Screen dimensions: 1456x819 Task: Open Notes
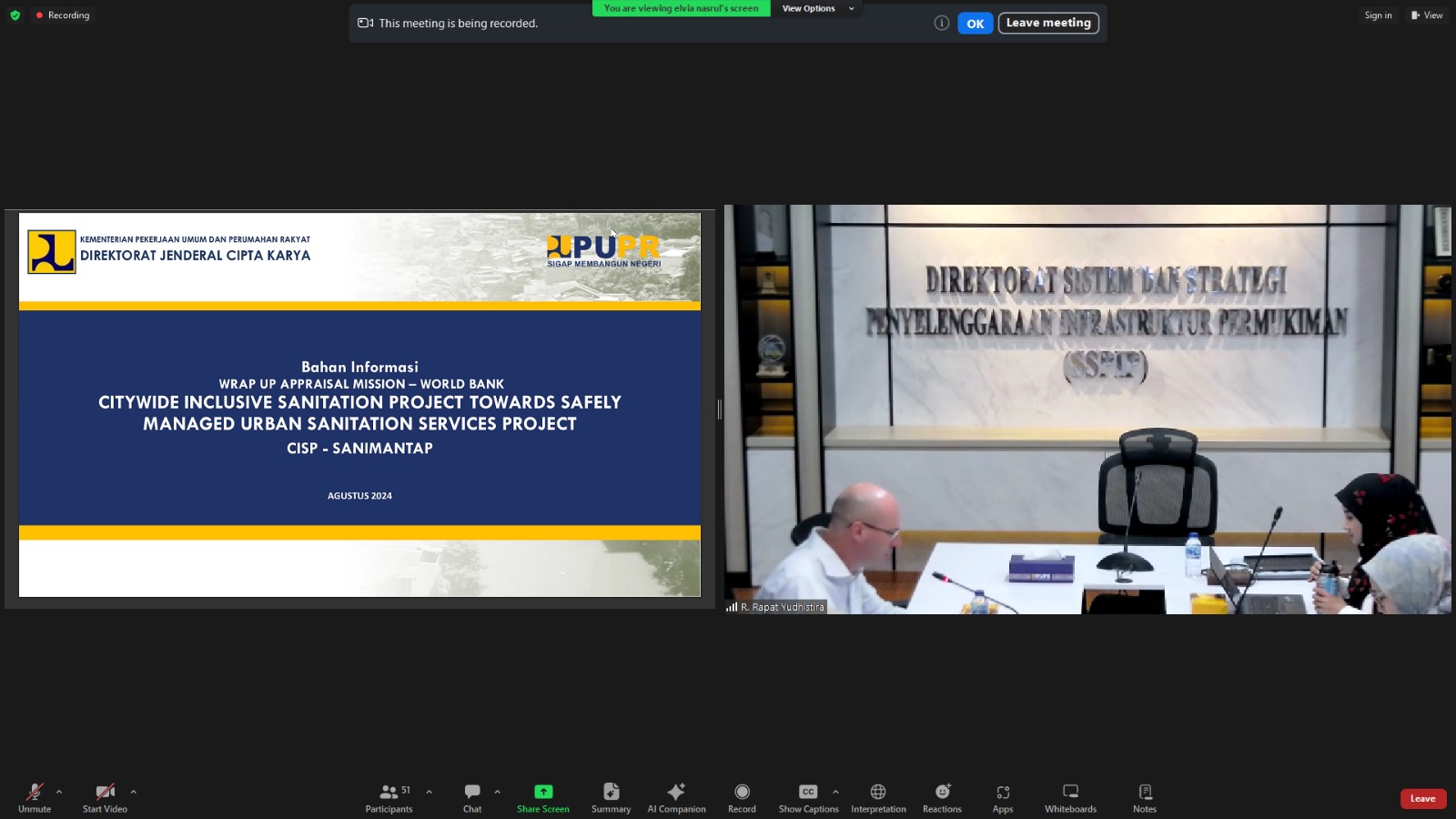click(x=1145, y=798)
